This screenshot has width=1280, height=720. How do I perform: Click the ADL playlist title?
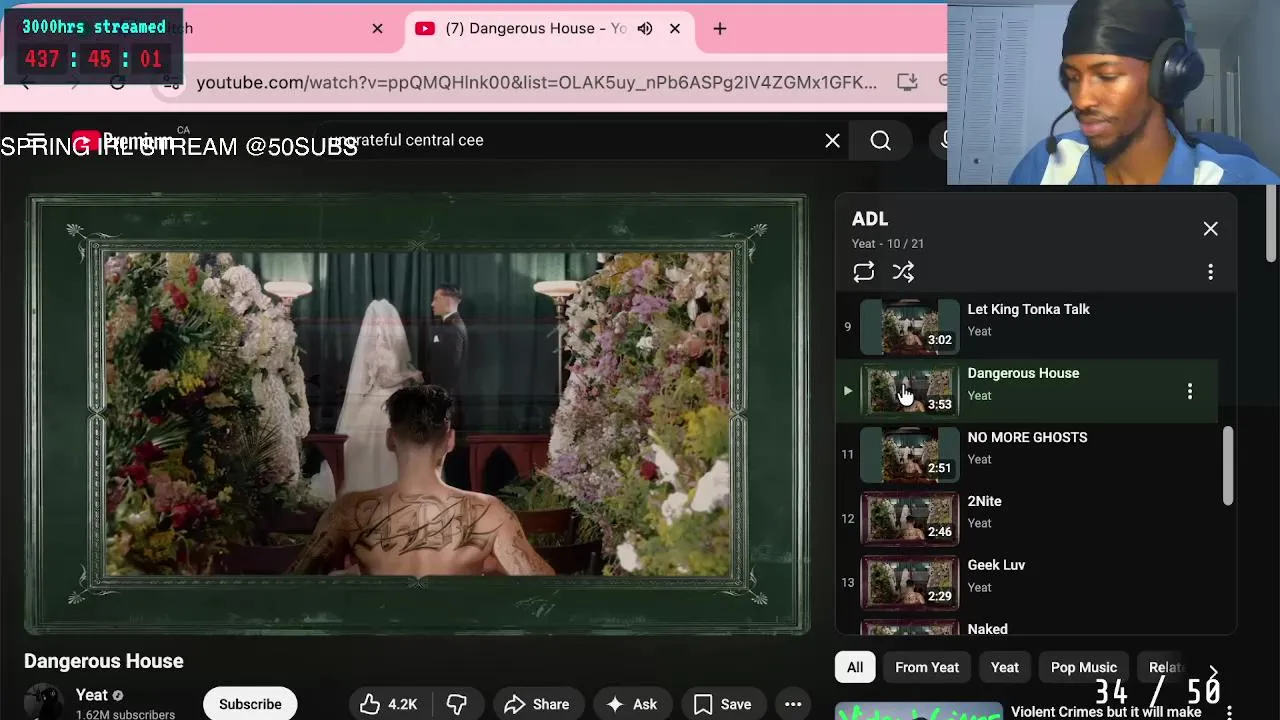870,219
